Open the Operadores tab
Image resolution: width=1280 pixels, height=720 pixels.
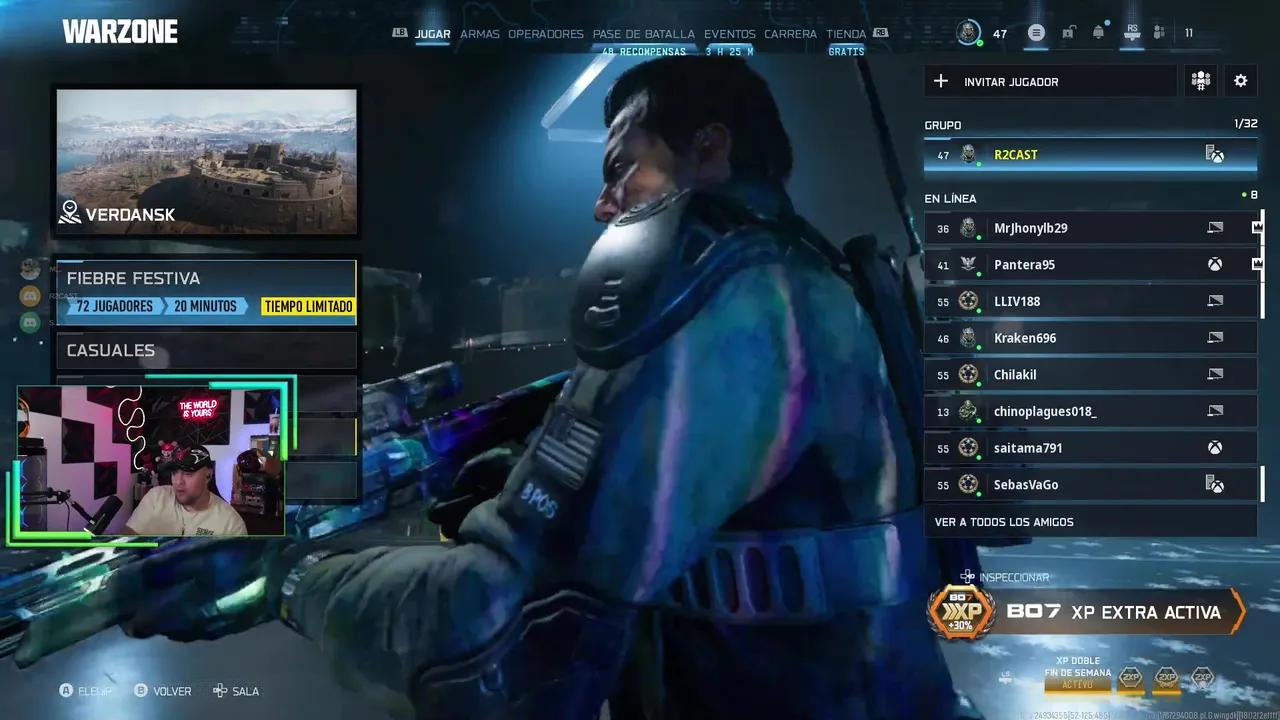546,34
